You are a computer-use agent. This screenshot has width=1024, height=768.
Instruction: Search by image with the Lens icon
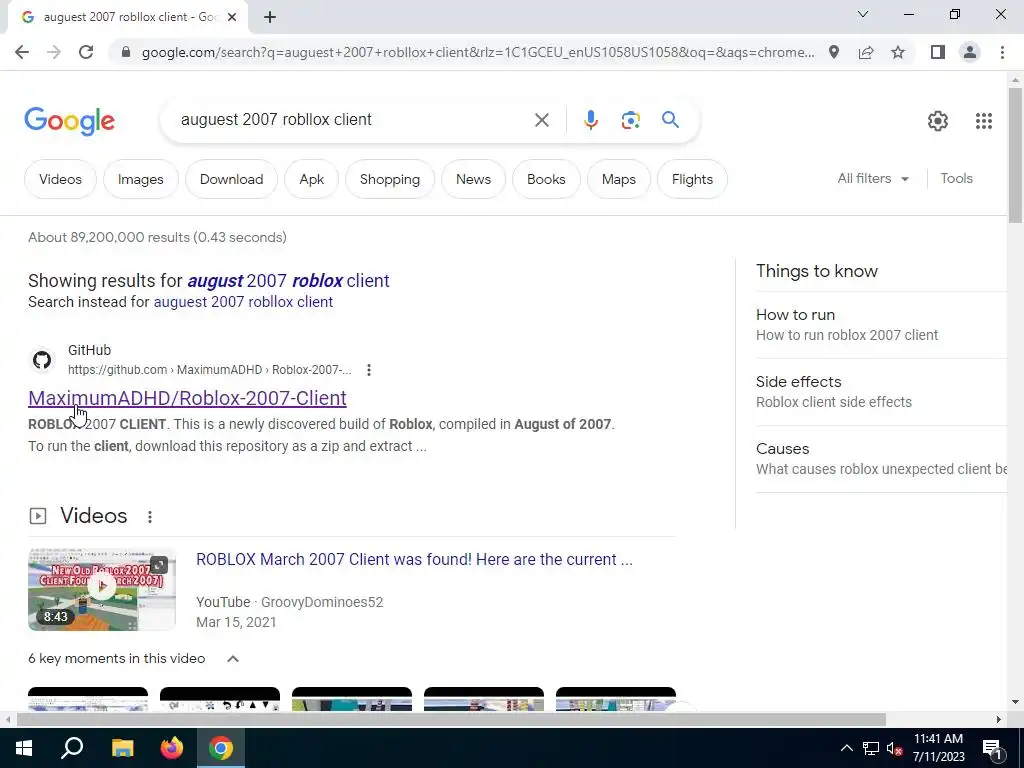(x=630, y=120)
